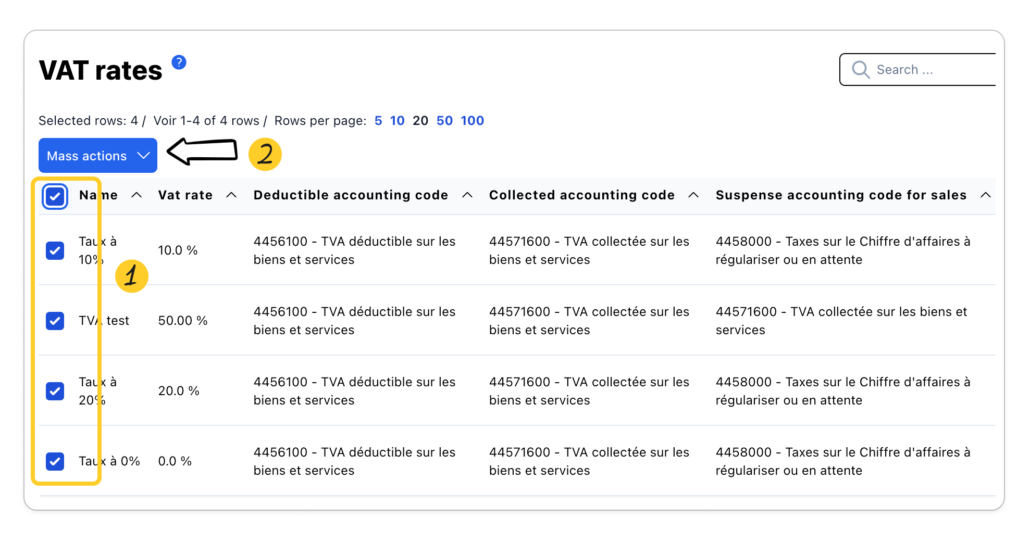Click into the Search input field
Viewport: 1030px width, 543px height.
930,70
